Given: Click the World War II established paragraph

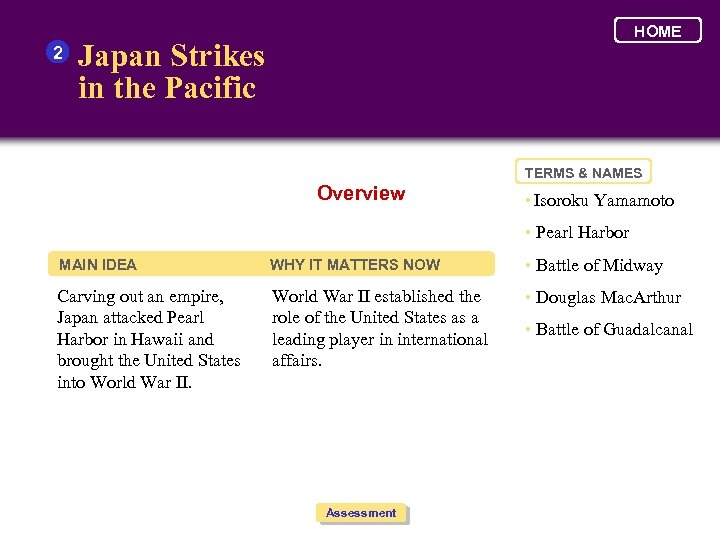Looking at the screenshot, I should click(379, 328).
